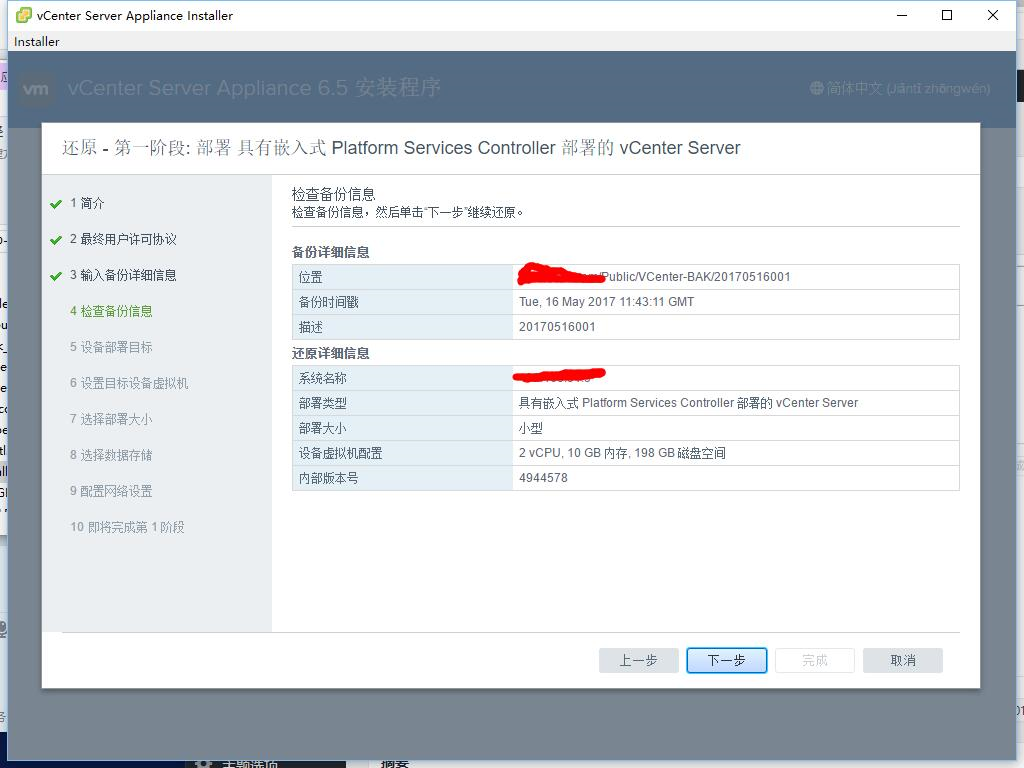Click the 部署大小 row label
The image size is (1024, 768).
point(323,428)
